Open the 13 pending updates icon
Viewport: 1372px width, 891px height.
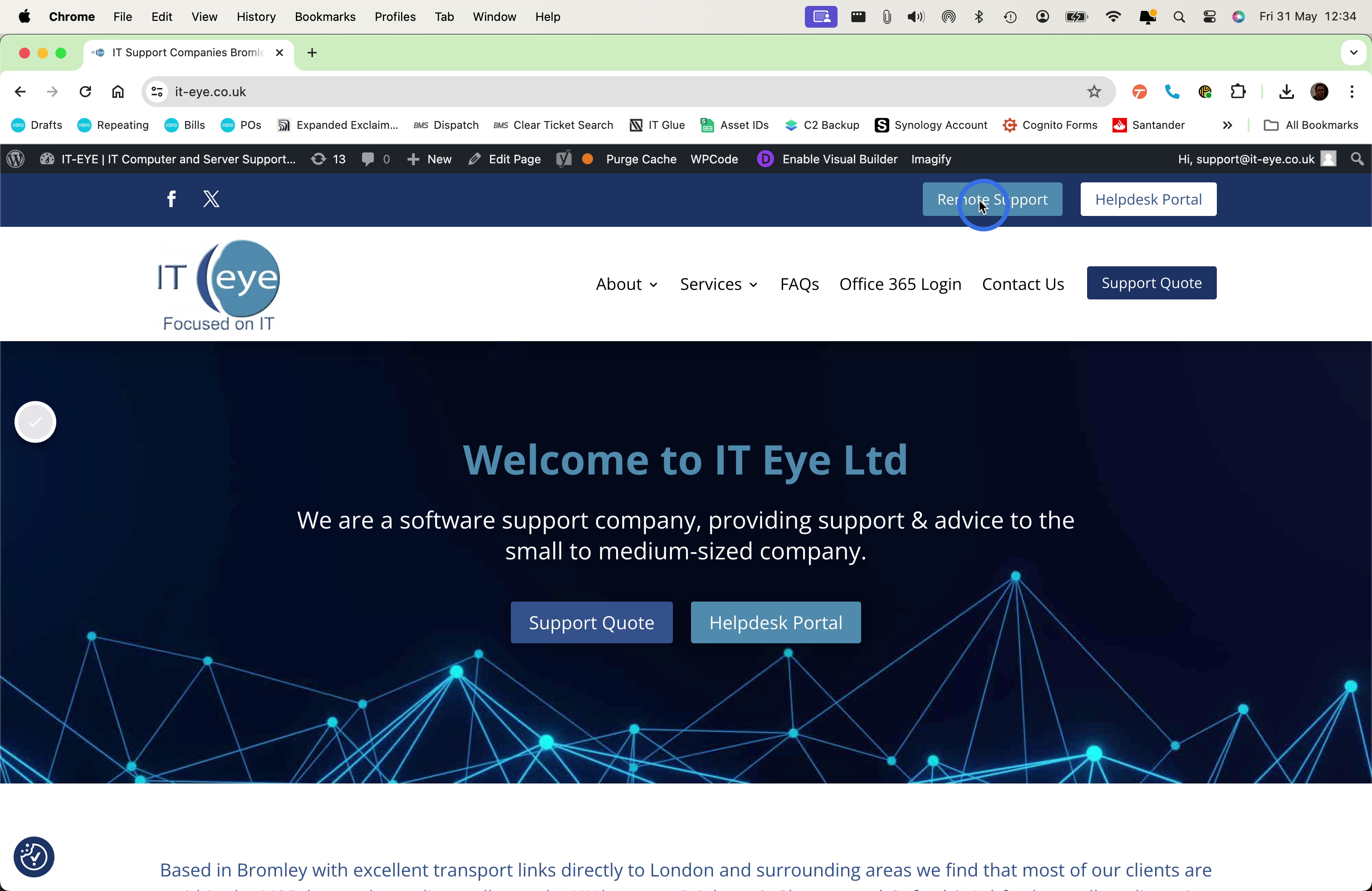tap(328, 159)
